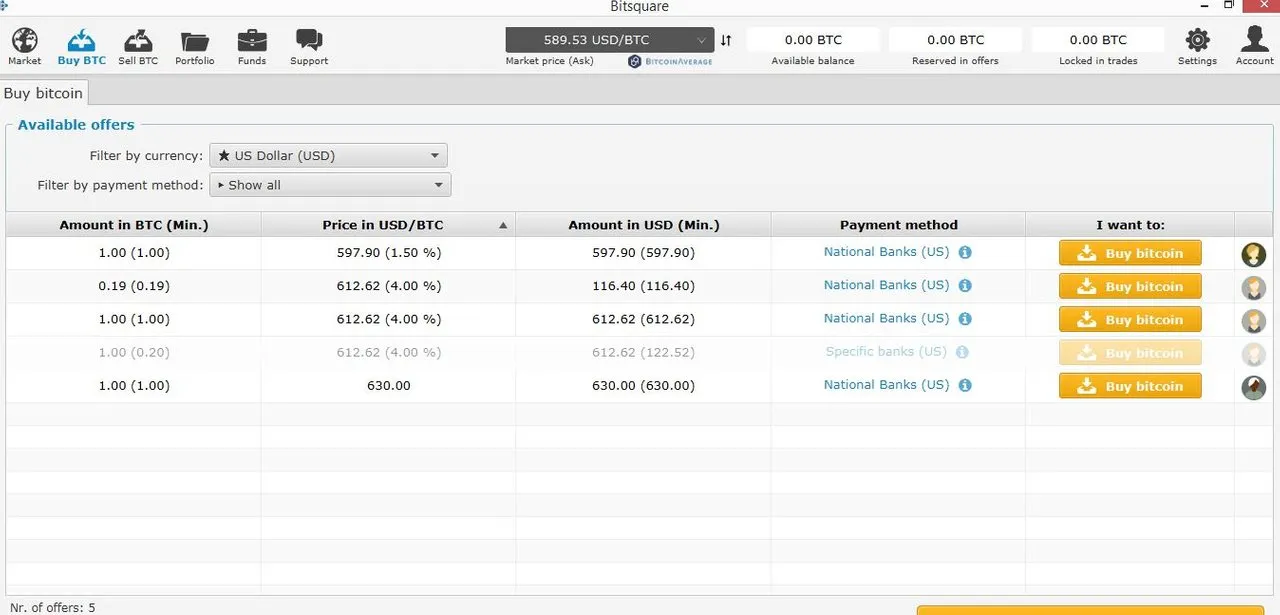Screen dimensions: 1280x615
Task: Click the Available offers heading
Action: click(76, 125)
